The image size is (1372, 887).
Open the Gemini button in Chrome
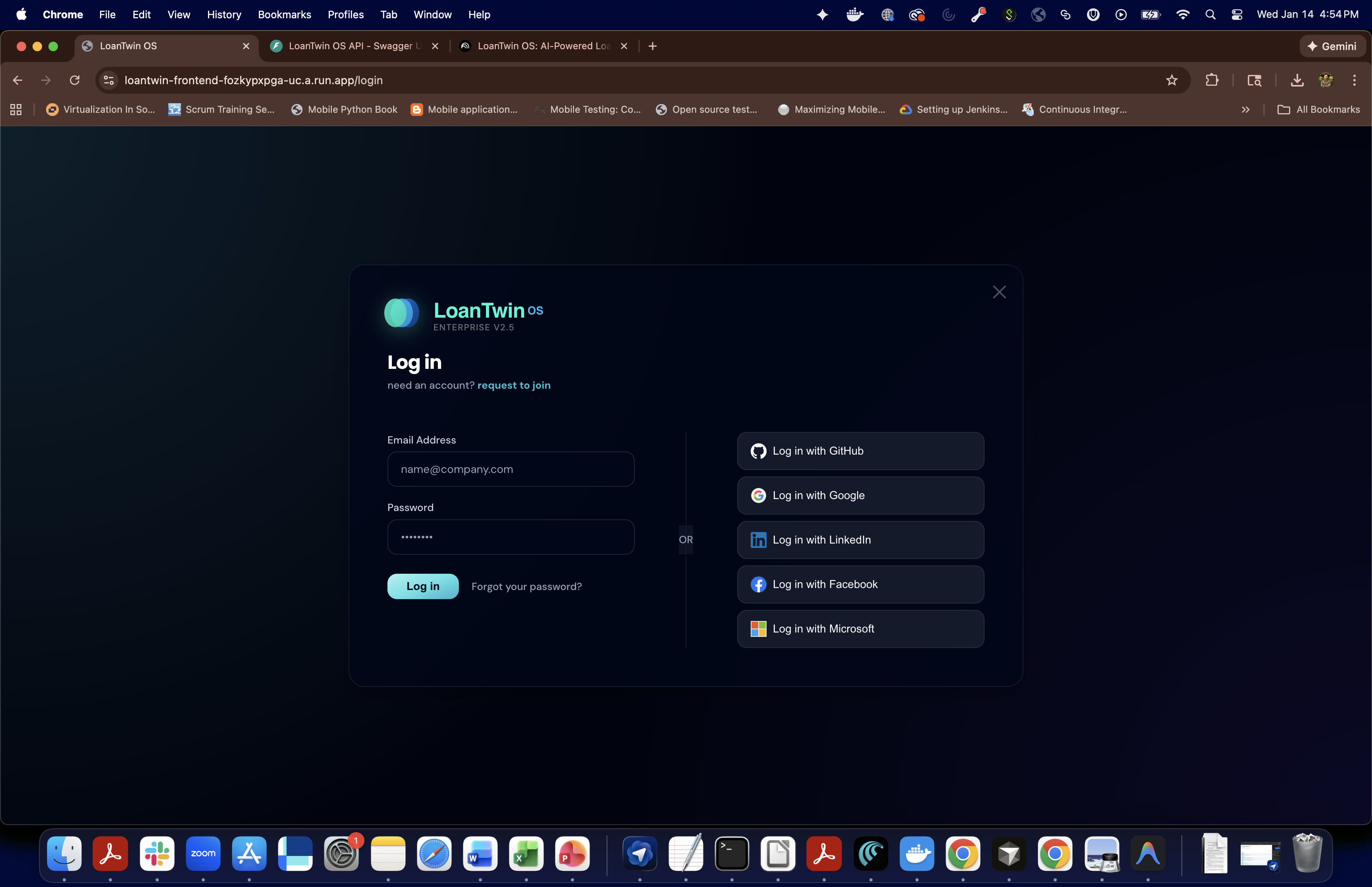[1332, 46]
